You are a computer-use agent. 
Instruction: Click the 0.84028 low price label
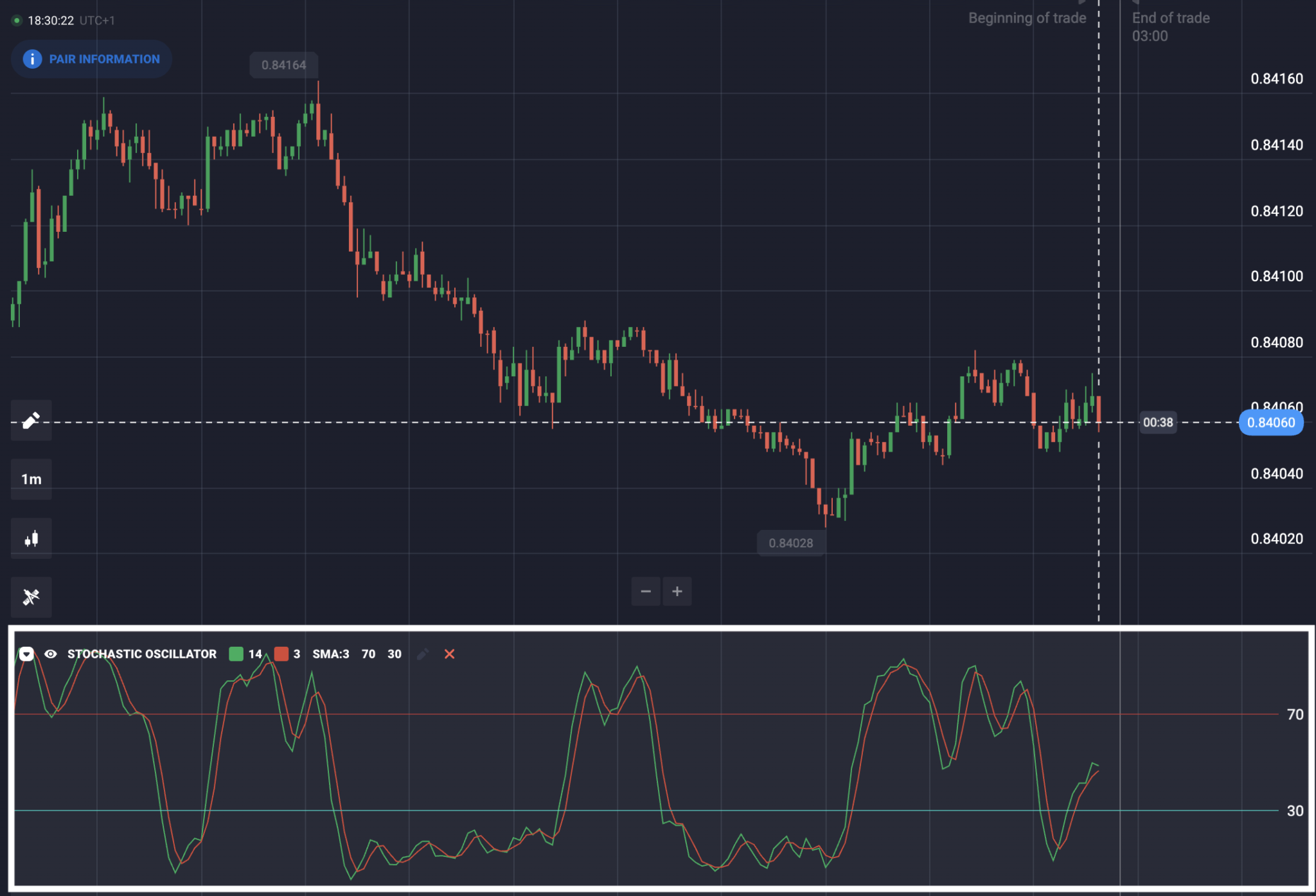tap(791, 543)
